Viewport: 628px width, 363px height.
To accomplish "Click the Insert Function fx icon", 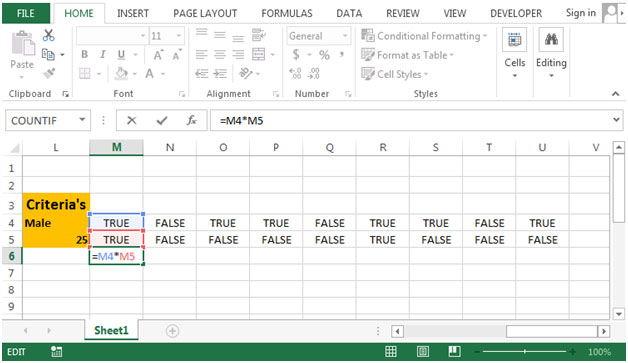I will tap(191, 120).
